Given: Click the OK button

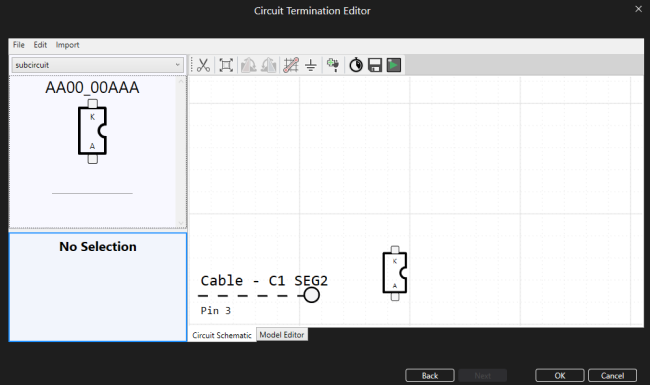Looking at the screenshot, I should tap(560, 375).
